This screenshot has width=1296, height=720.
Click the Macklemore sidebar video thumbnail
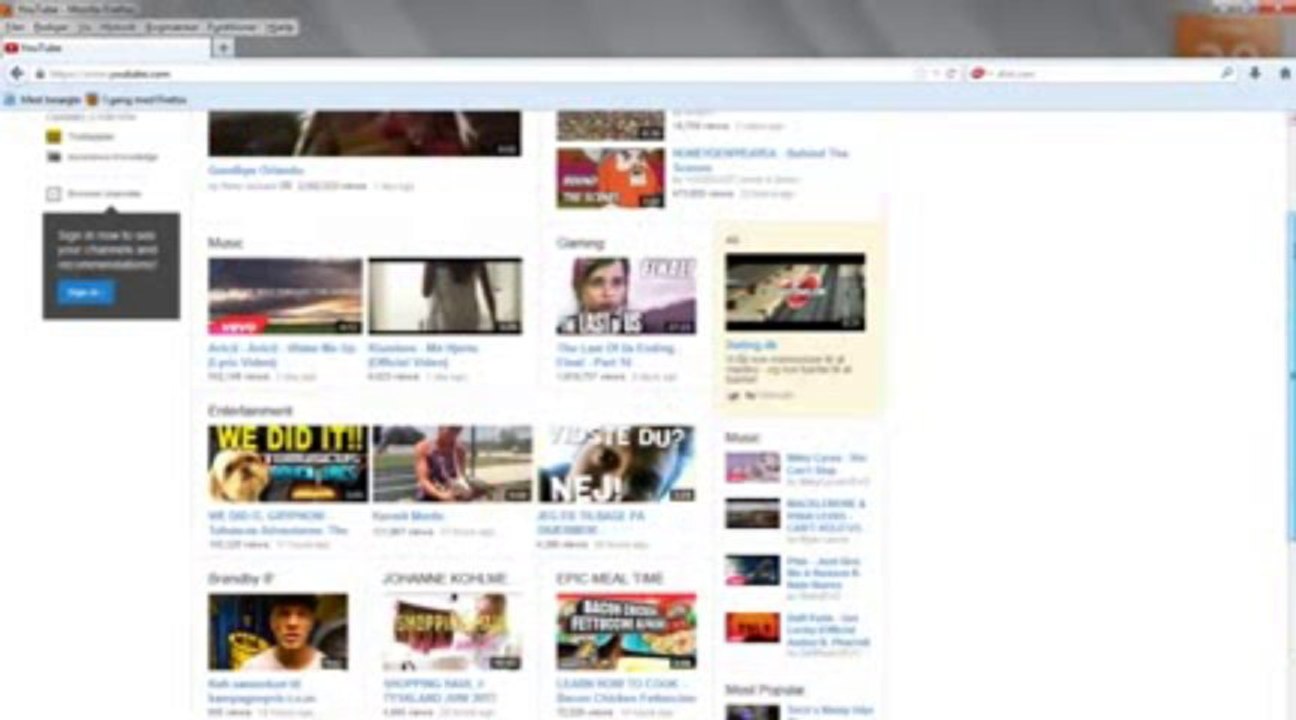pyautogui.click(x=752, y=513)
